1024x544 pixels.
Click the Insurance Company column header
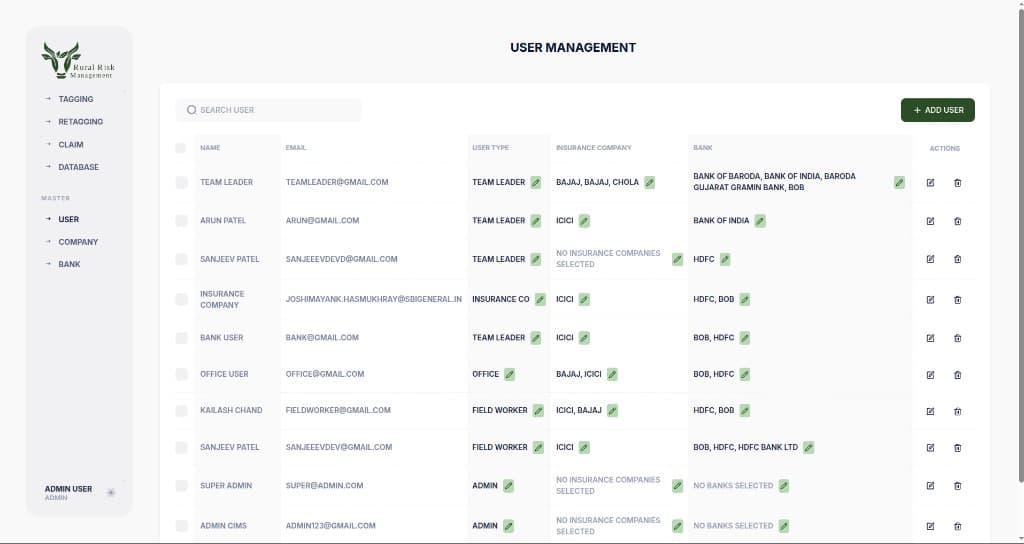pos(594,148)
